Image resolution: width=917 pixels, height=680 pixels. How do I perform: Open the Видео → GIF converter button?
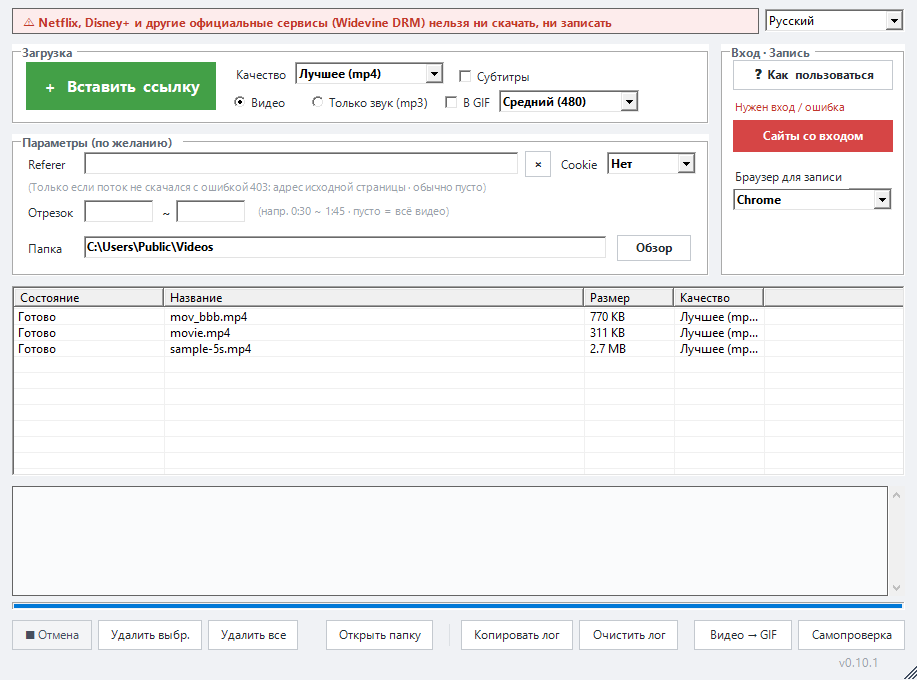(x=743, y=635)
